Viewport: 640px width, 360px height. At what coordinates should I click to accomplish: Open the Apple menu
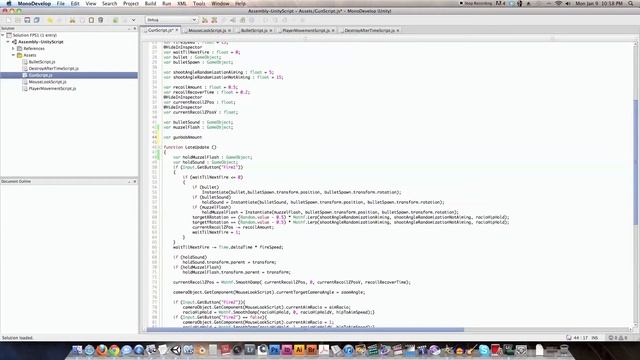coord(9,3)
